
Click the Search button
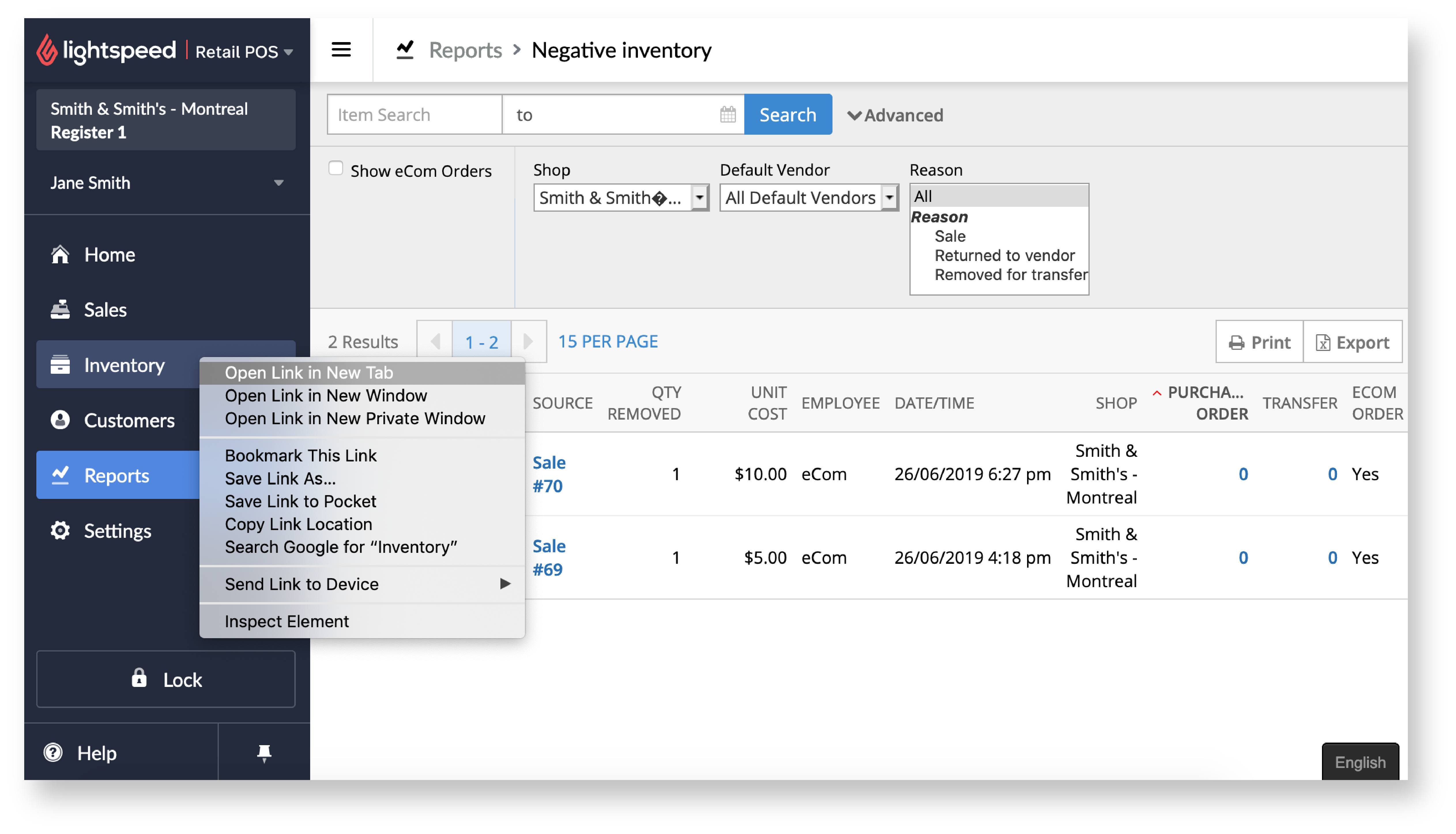[789, 114]
